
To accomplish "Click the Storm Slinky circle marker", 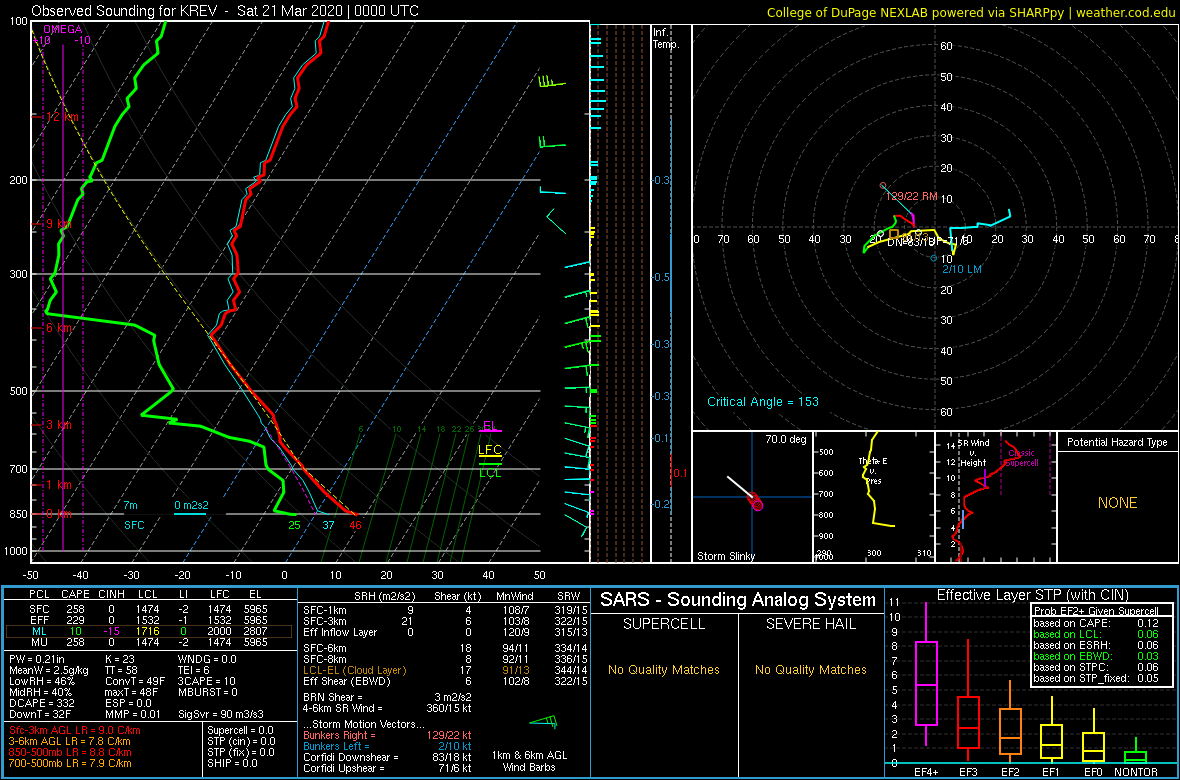I will [756, 503].
